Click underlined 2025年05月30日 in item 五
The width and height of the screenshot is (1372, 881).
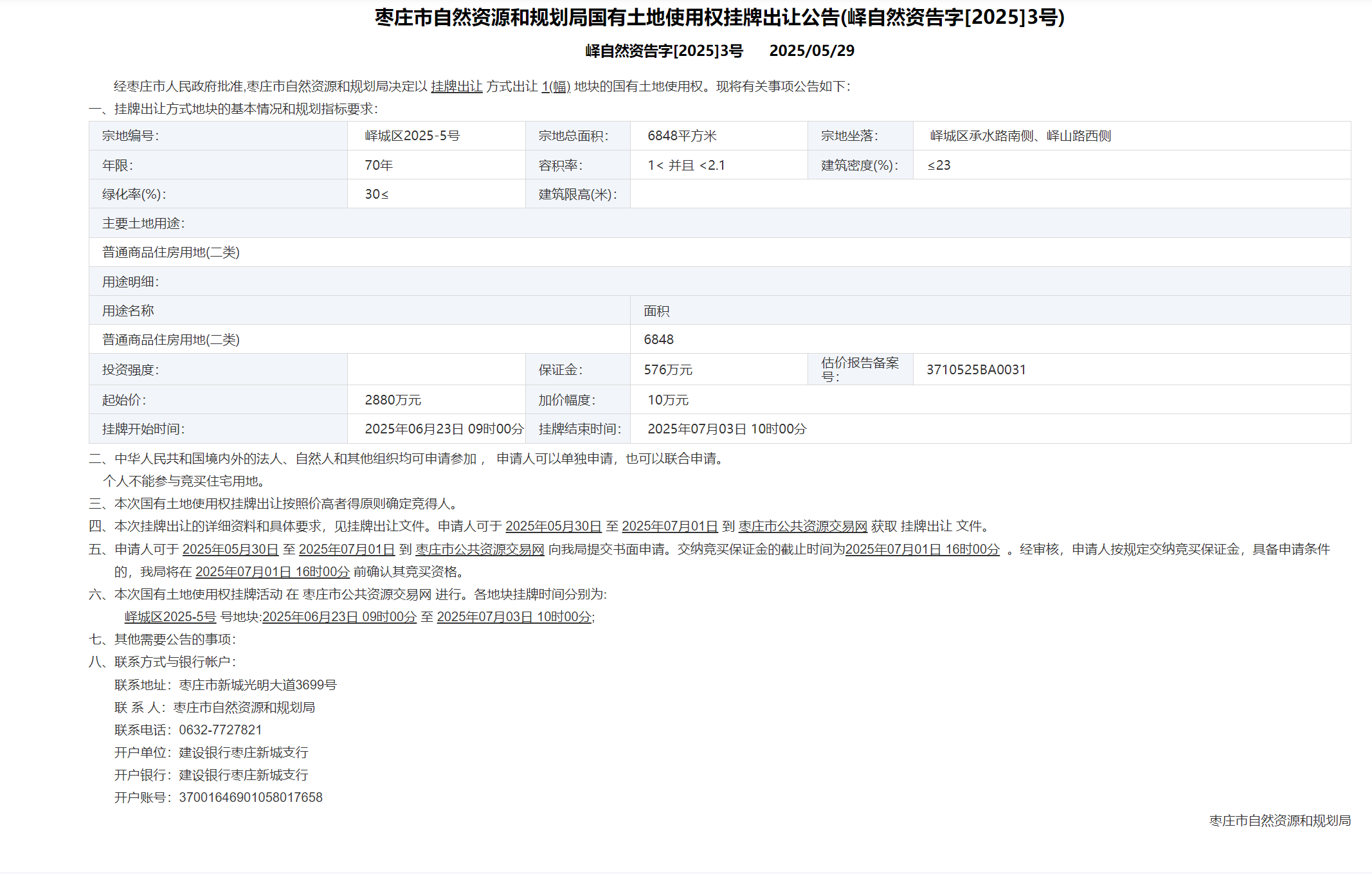(231, 549)
